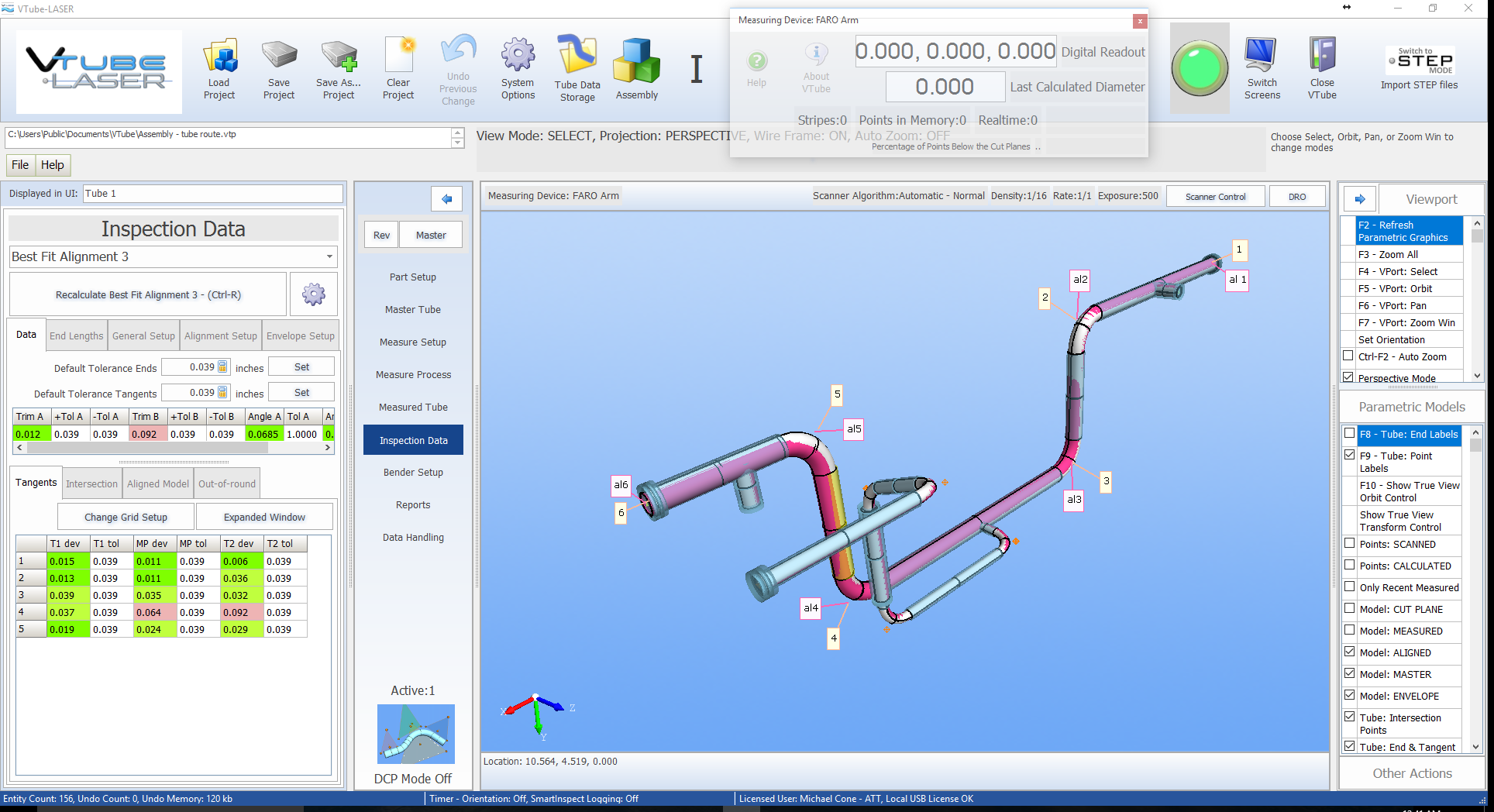Open the calculator dropdown for Default Tolerance Ends
This screenshot has height=812, width=1494.
point(223,367)
